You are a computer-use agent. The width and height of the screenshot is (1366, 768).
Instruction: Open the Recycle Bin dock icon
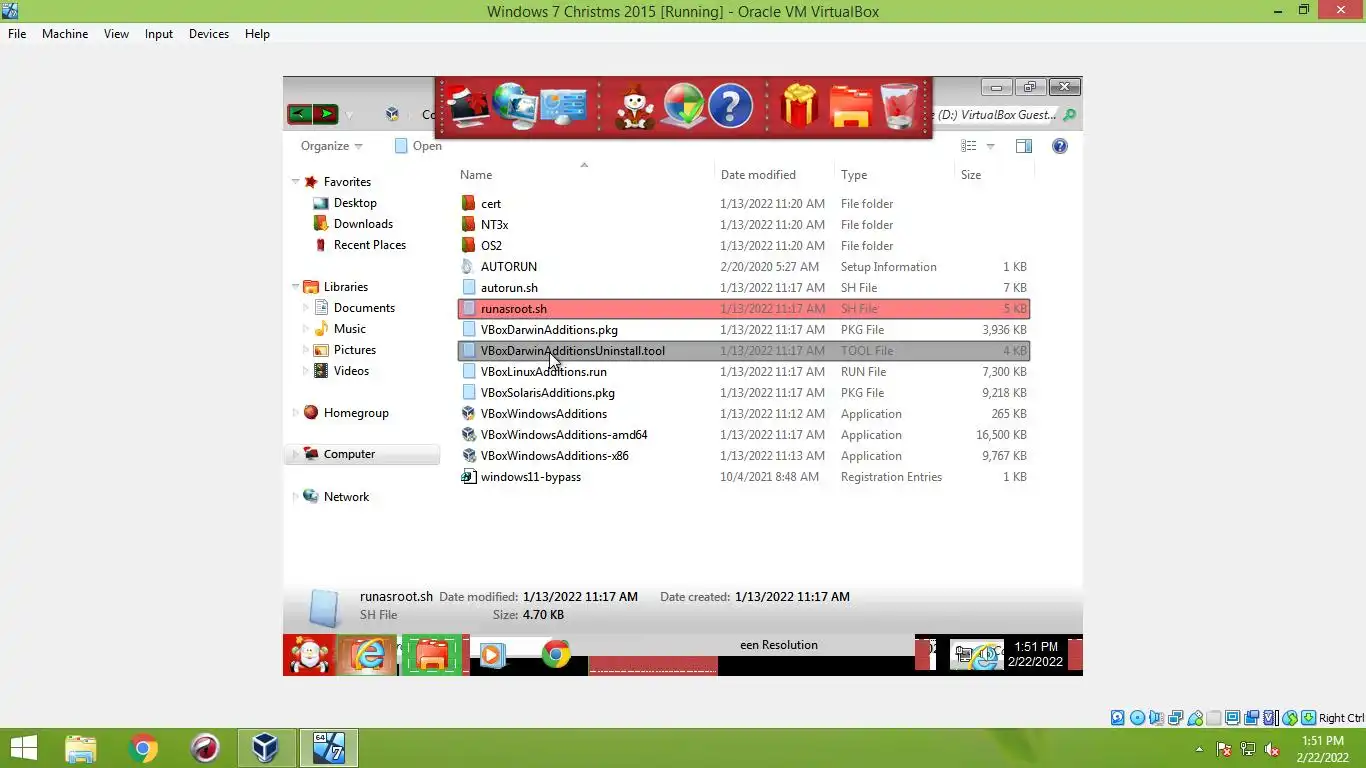coord(899,106)
